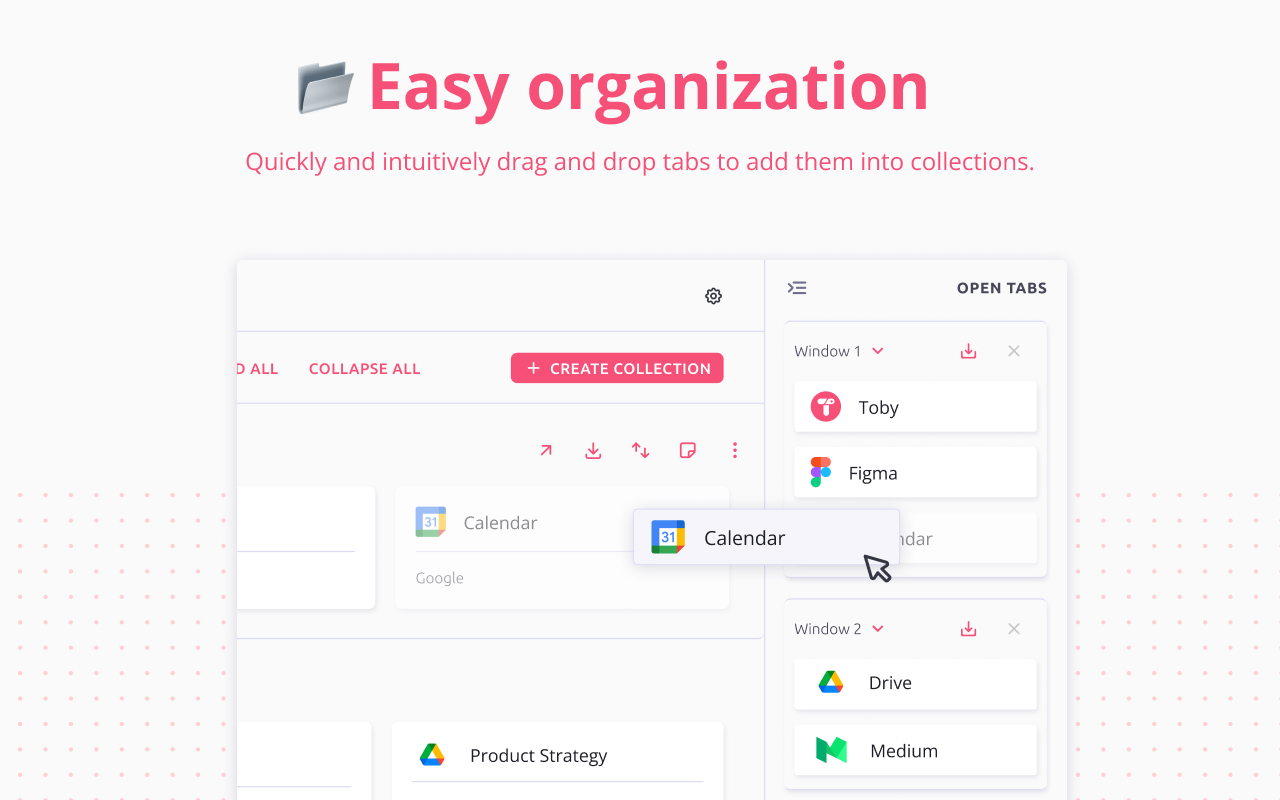The height and width of the screenshot is (800, 1280).
Task: Select the Toby tab under Window 1
Action: click(x=915, y=407)
